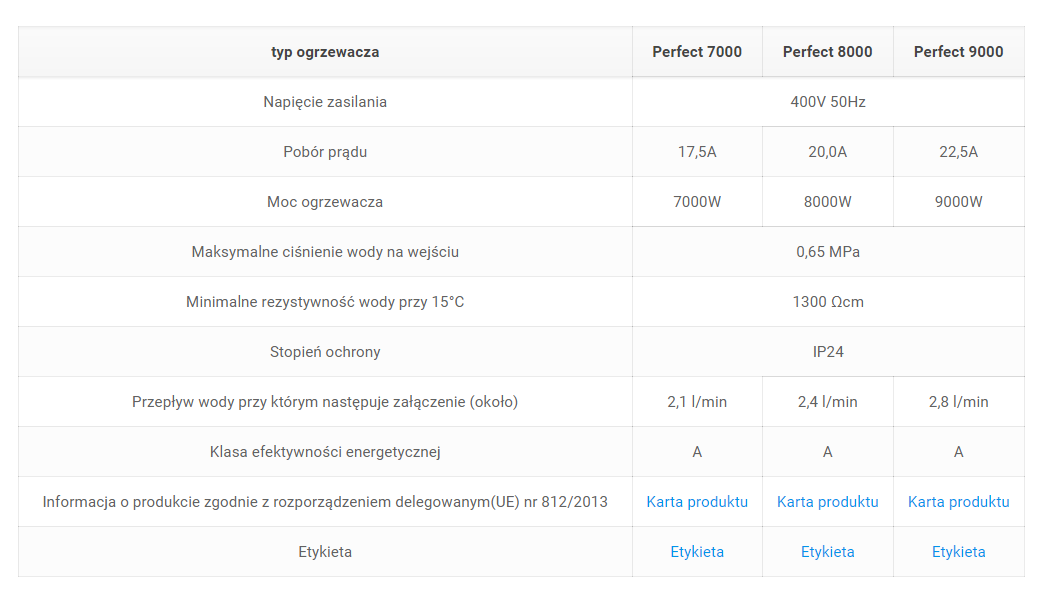Screen dimensions: 1039x604
Task: Click the 'Klasa efektywności energetycznej' row label
Action: tap(325, 452)
